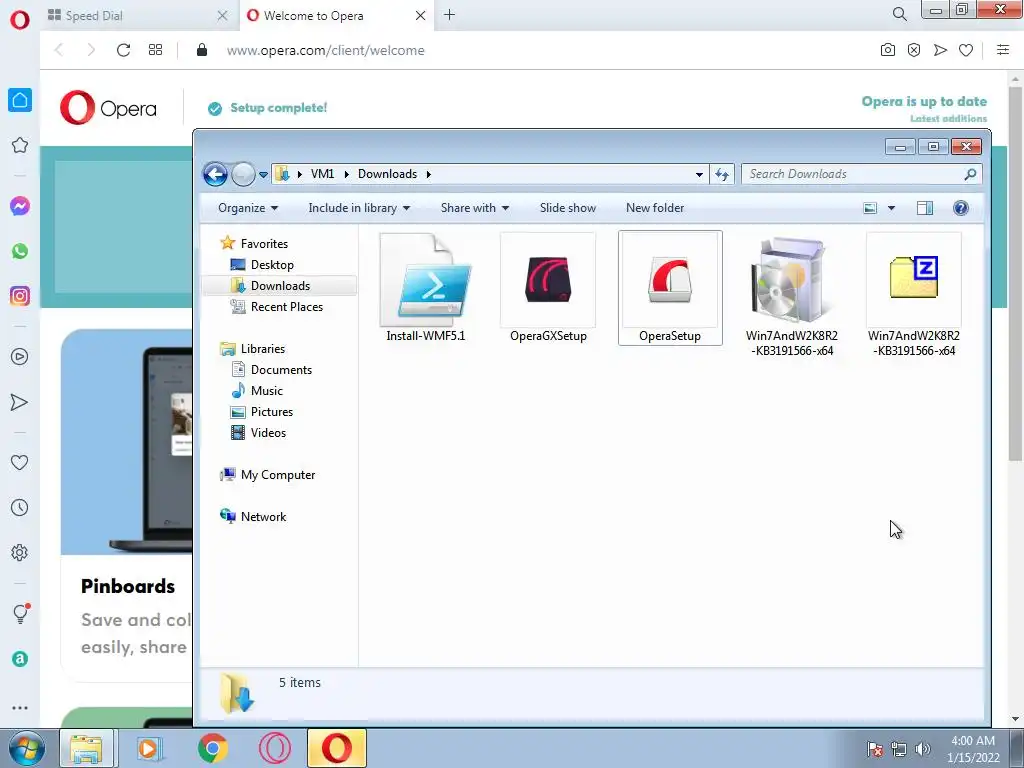Image resolution: width=1024 pixels, height=768 pixels.
Task: Open History clock in Opera sidebar
Action: [x=20, y=507]
